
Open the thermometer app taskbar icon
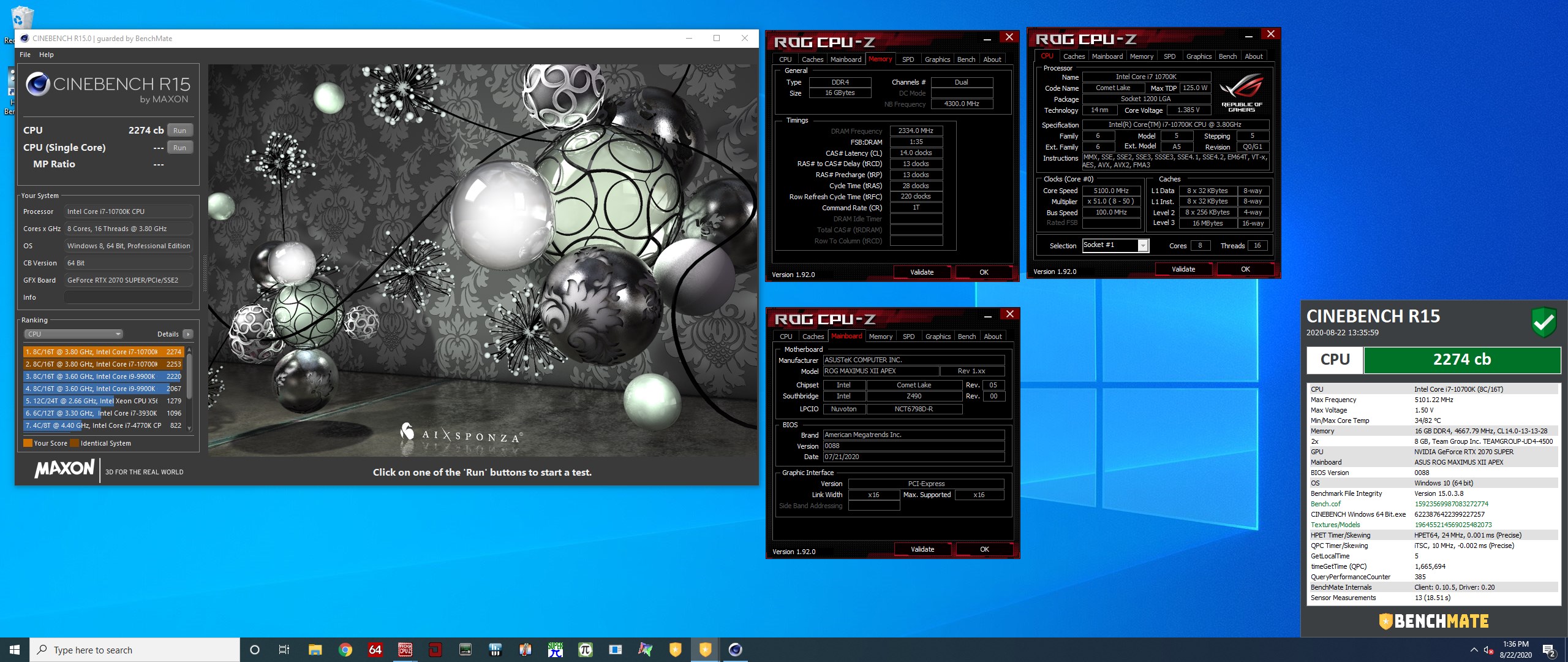[x=525, y=650]
